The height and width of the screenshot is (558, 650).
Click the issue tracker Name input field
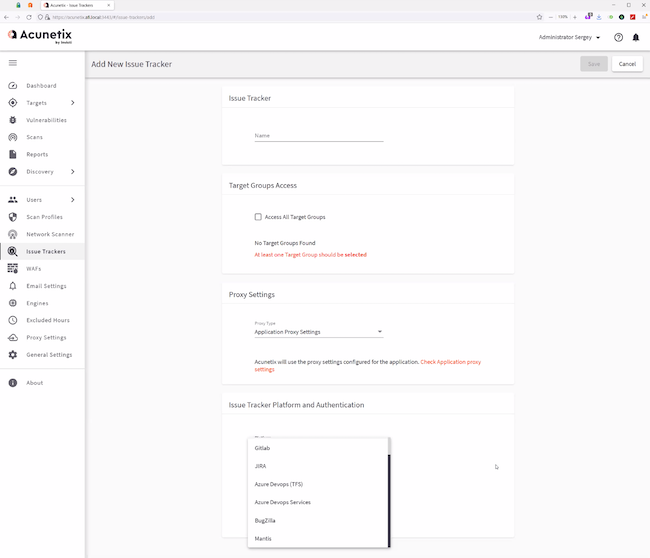318,136
